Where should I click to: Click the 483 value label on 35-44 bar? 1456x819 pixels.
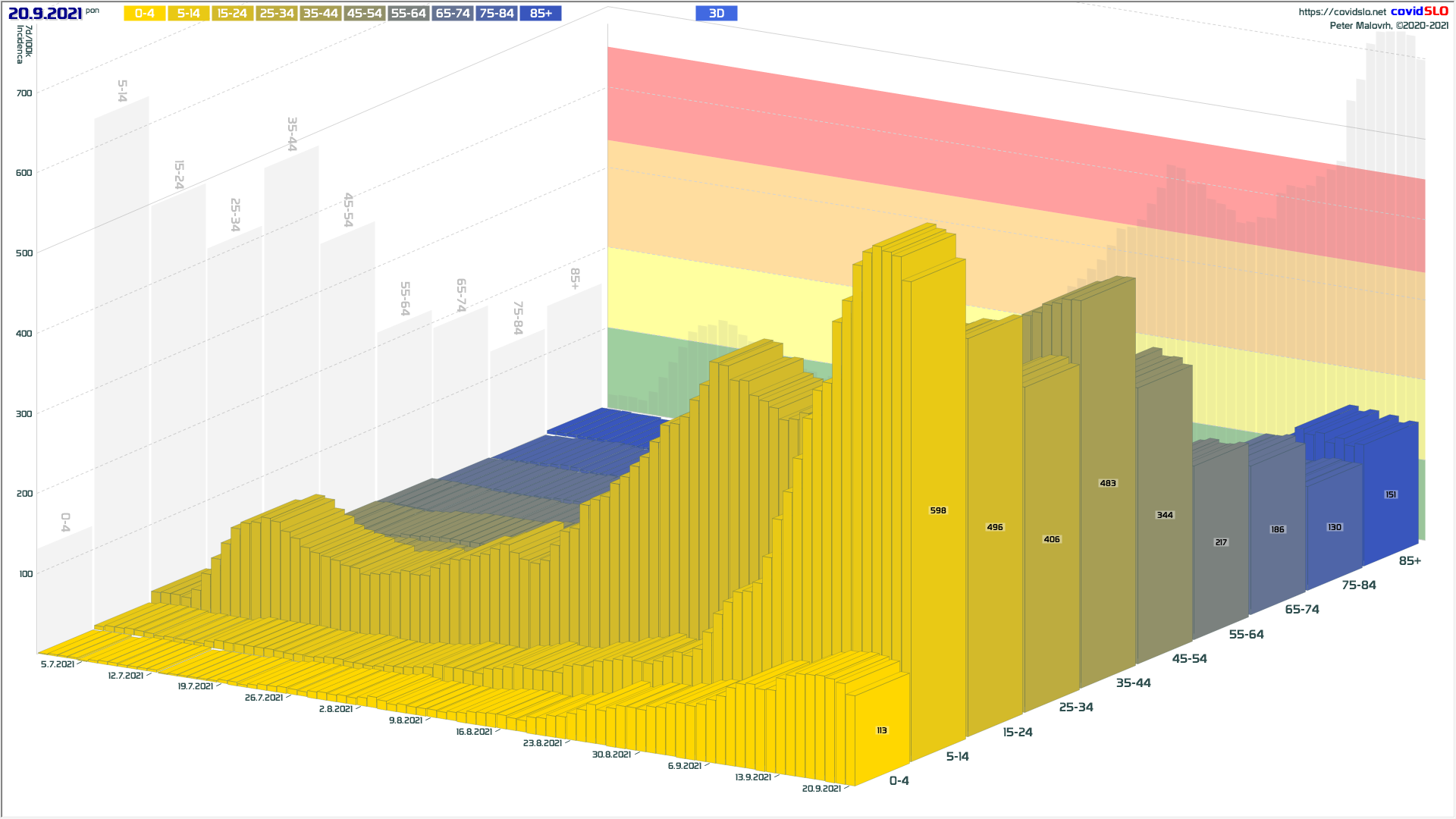tap(1107, 483)
